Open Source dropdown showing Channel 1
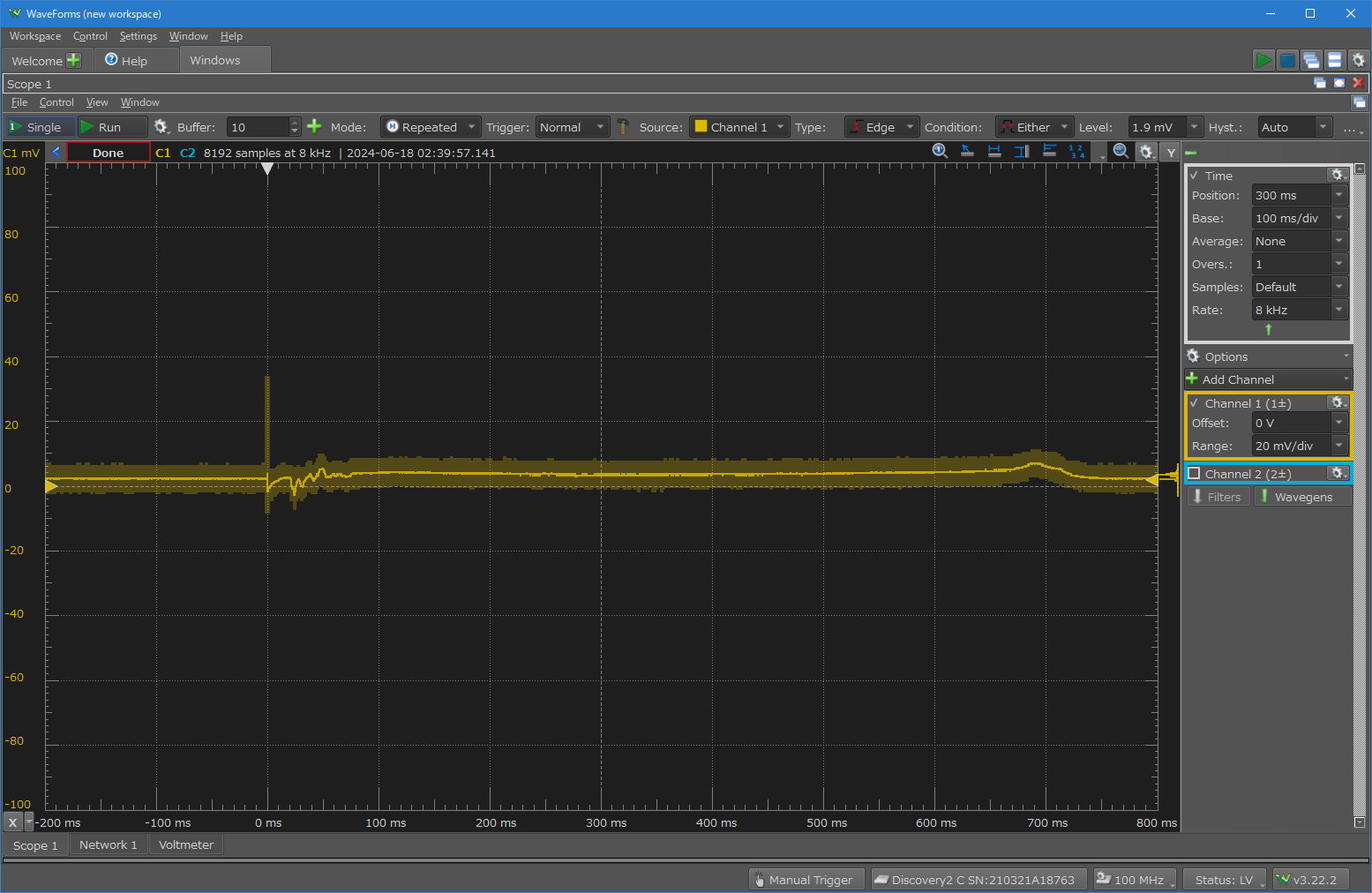 tap(738, 127)
